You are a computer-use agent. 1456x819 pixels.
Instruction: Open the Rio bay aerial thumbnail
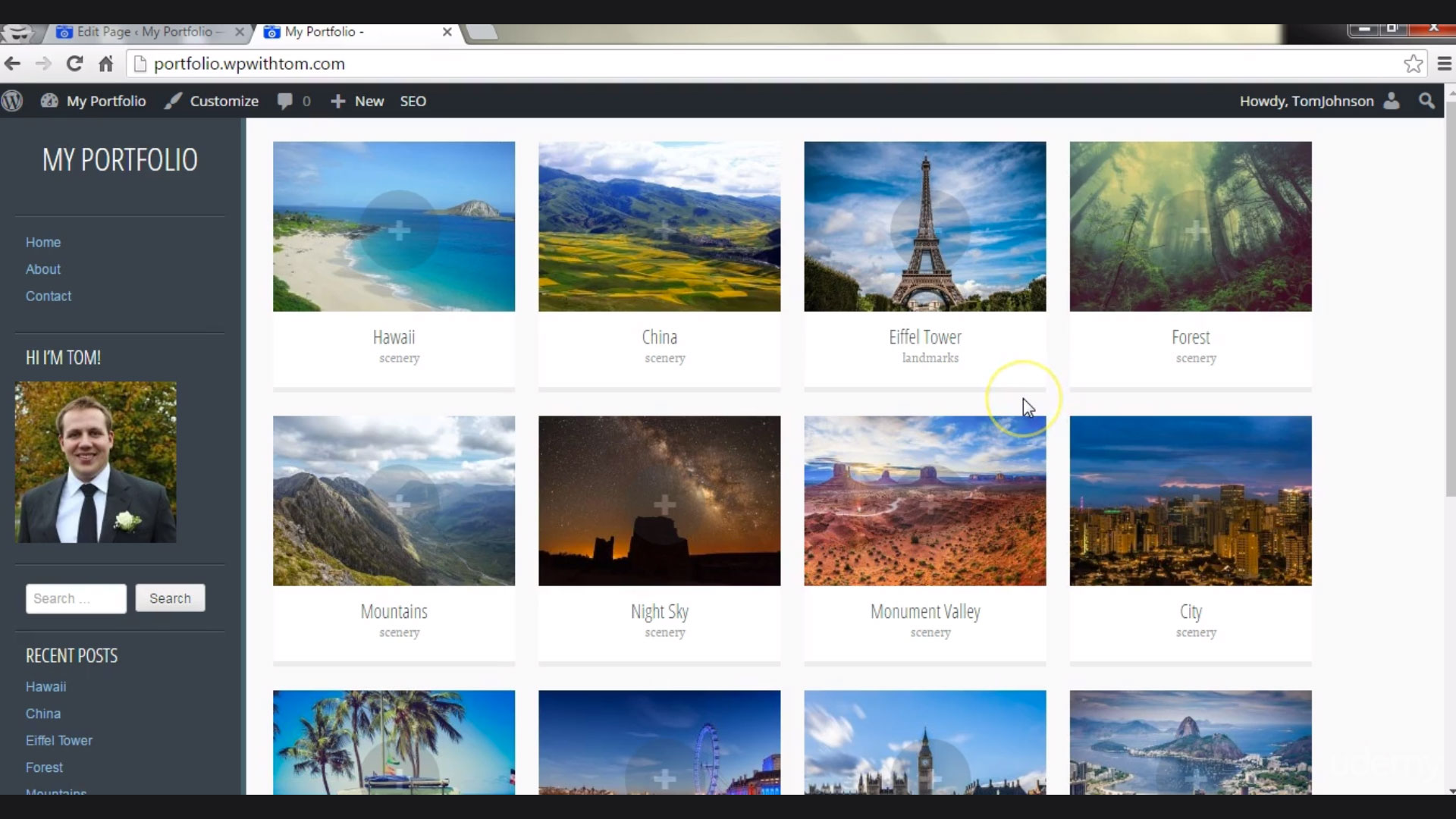click(x=1190, y=742)
